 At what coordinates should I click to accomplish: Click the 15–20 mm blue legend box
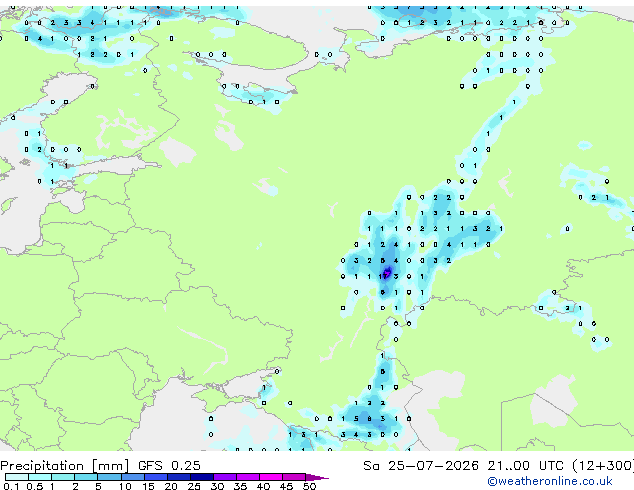click(155, 477)
